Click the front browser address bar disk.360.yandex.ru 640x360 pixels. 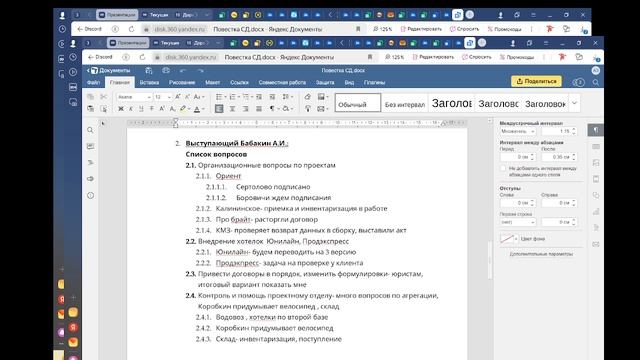point(191,57)
